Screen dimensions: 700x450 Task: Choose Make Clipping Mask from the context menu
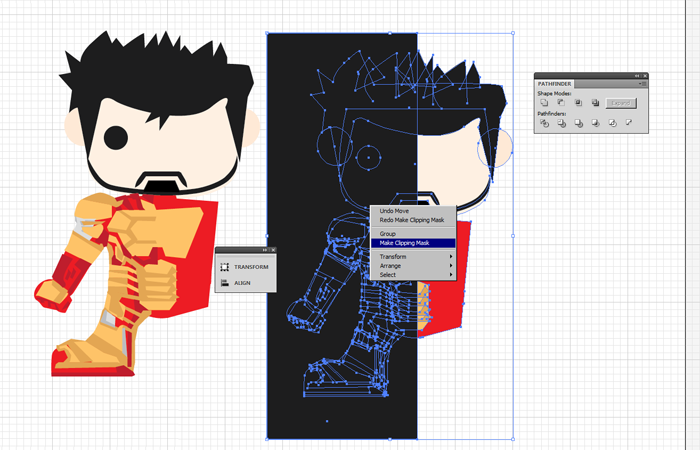click(x=413, y=243)
